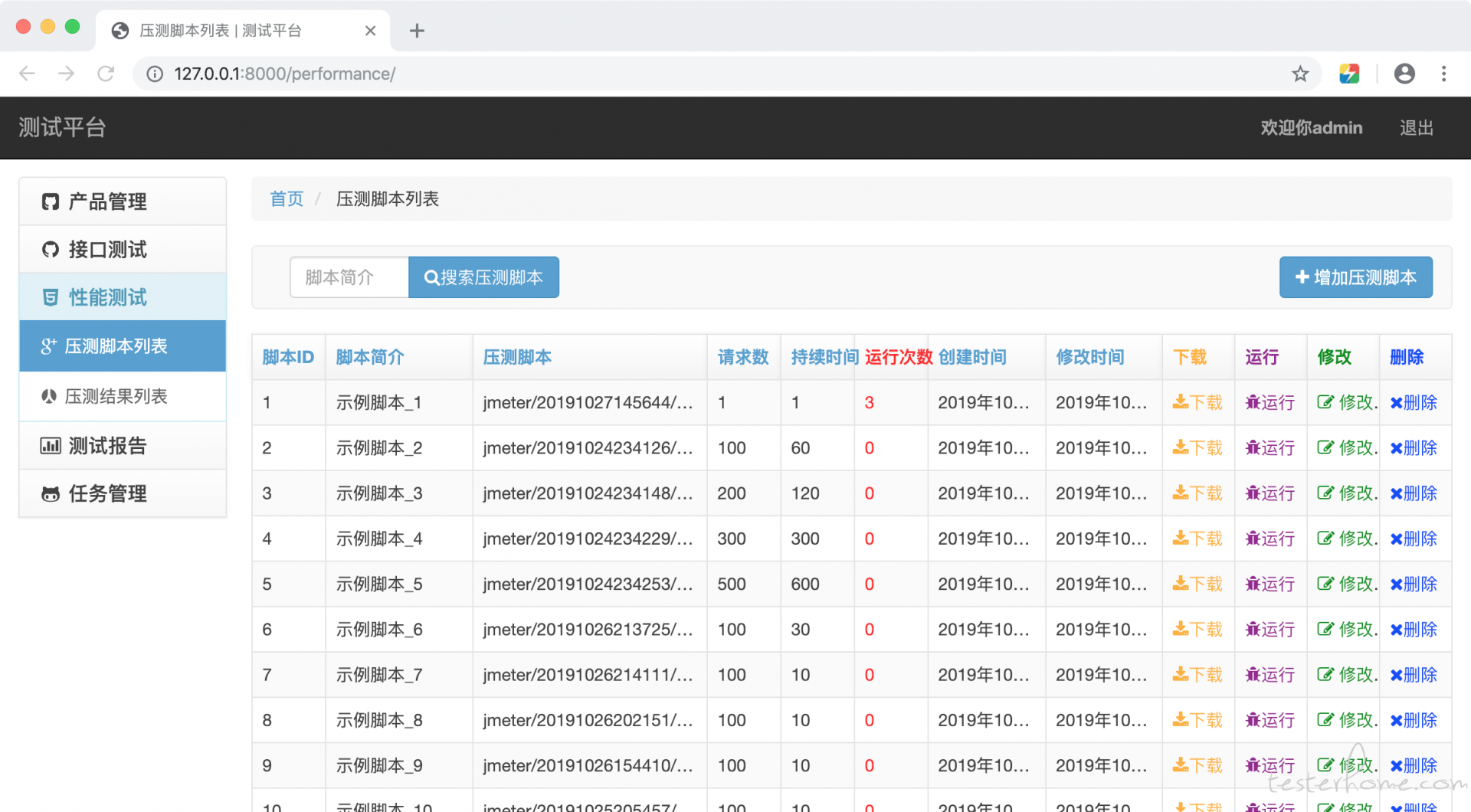Click the address bar URL 127.0.0.1:8000/performance/

[x=284, y=74]
